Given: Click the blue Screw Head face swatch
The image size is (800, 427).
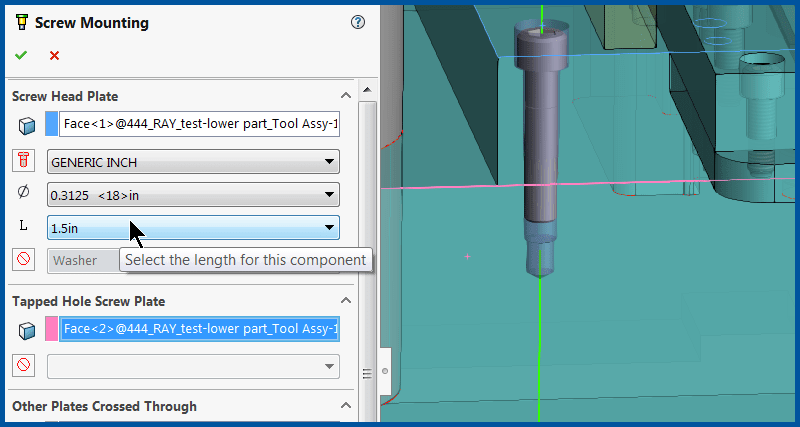Looking at the screenshot, I should click(x=52, y=125).
